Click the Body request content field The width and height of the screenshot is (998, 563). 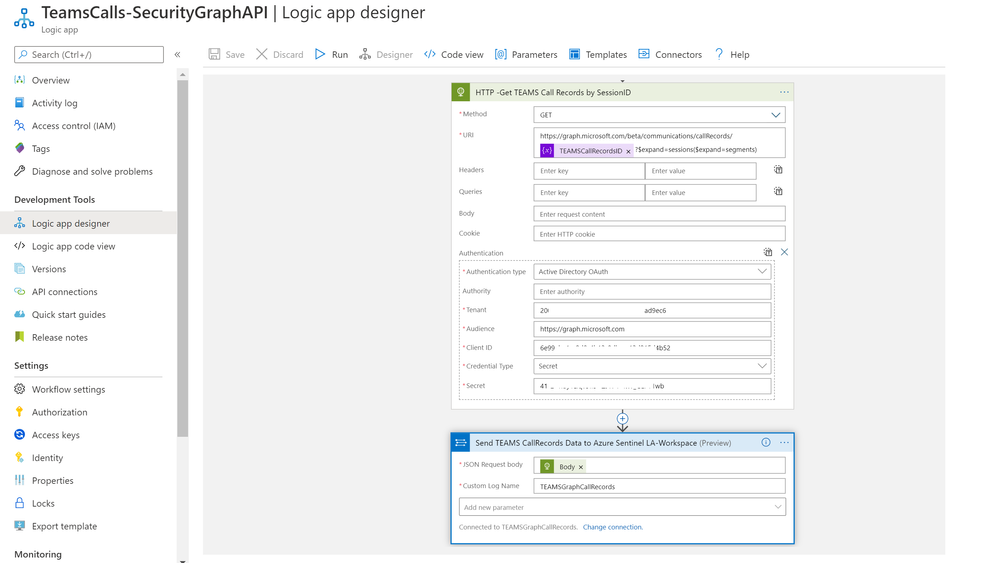pos(659,214)
